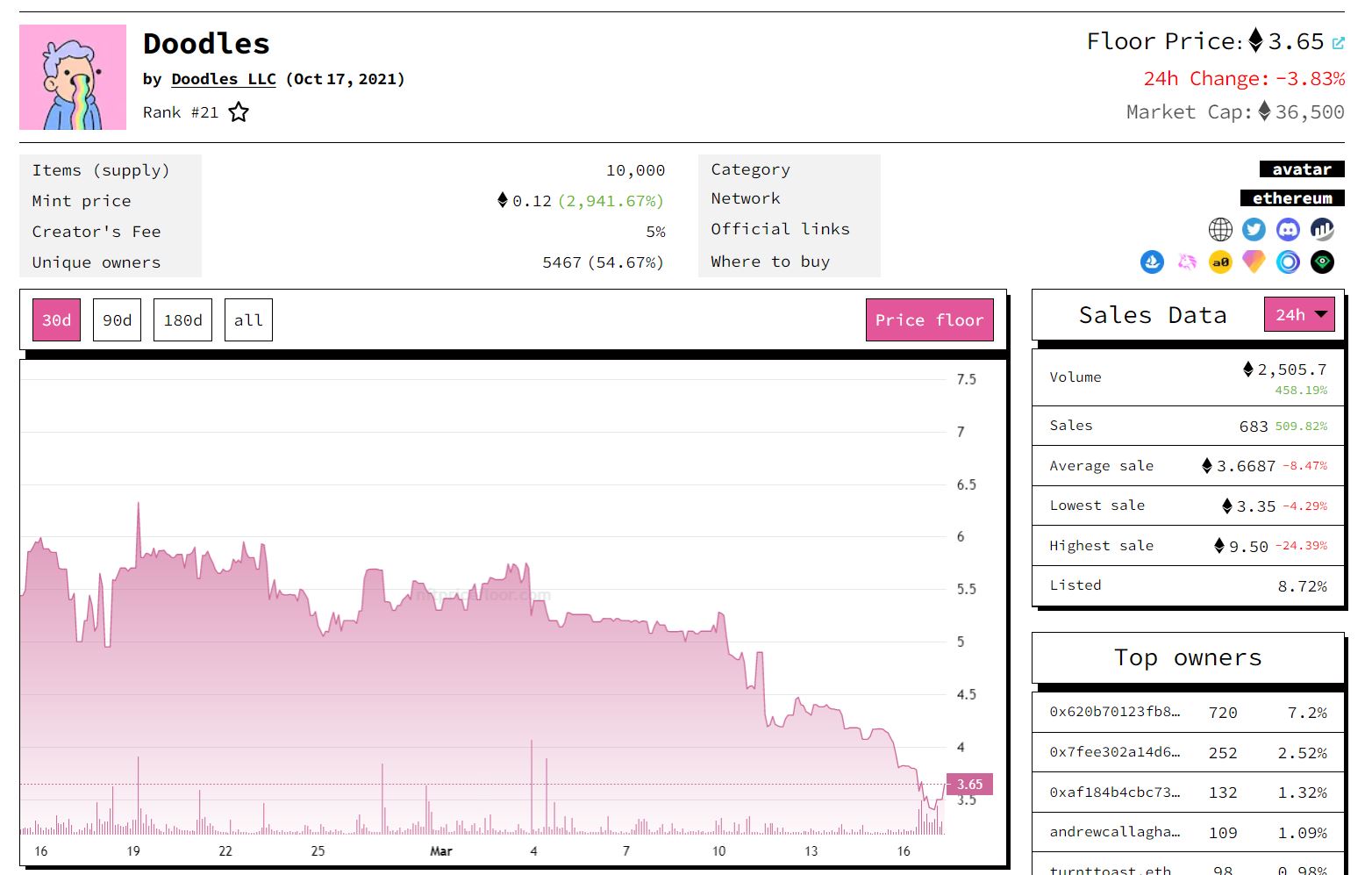1372x875 pixels.
Task: Favorite Doodles with the star icon
Action: (x=239, y=112)
